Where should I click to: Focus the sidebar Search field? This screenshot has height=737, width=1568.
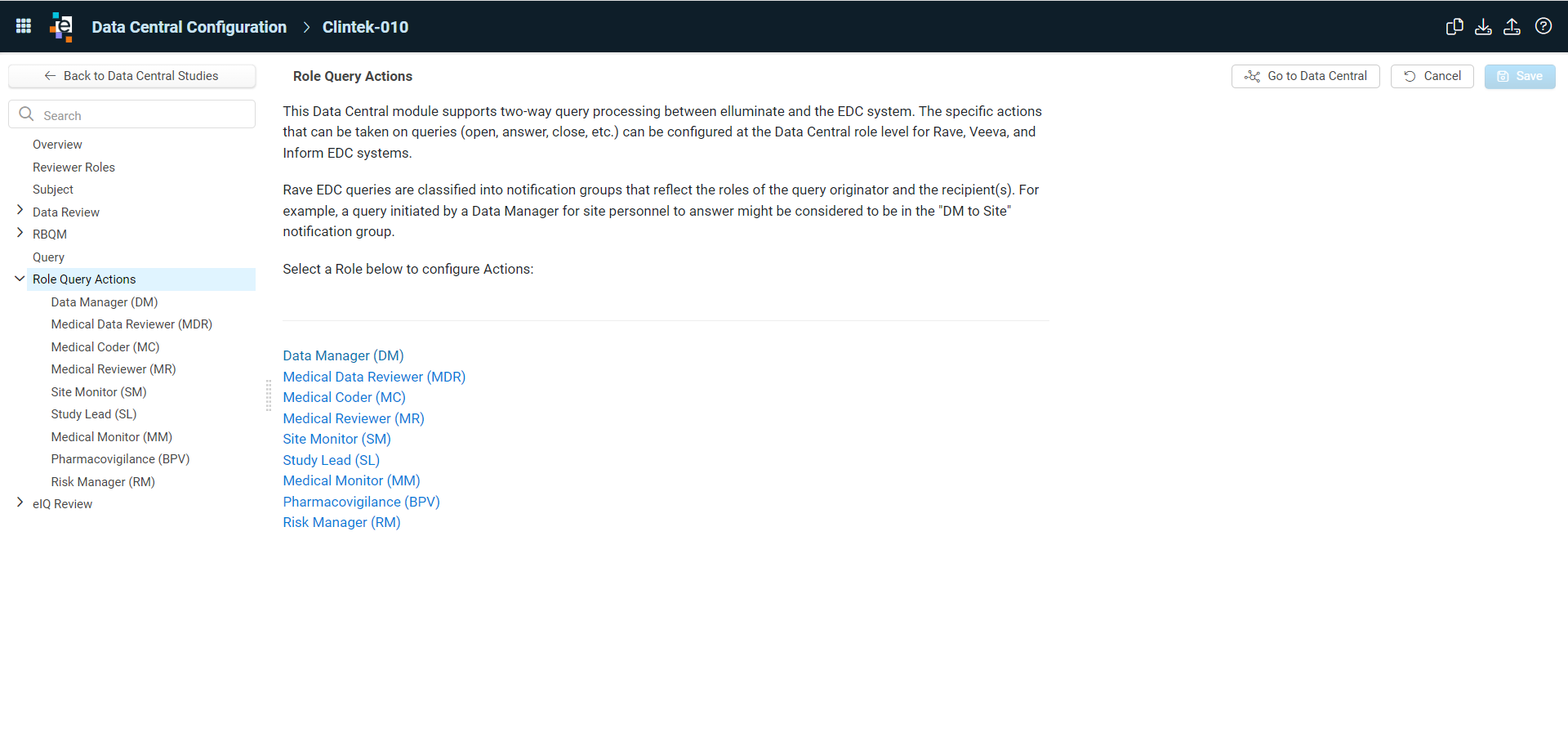(131, 114)
